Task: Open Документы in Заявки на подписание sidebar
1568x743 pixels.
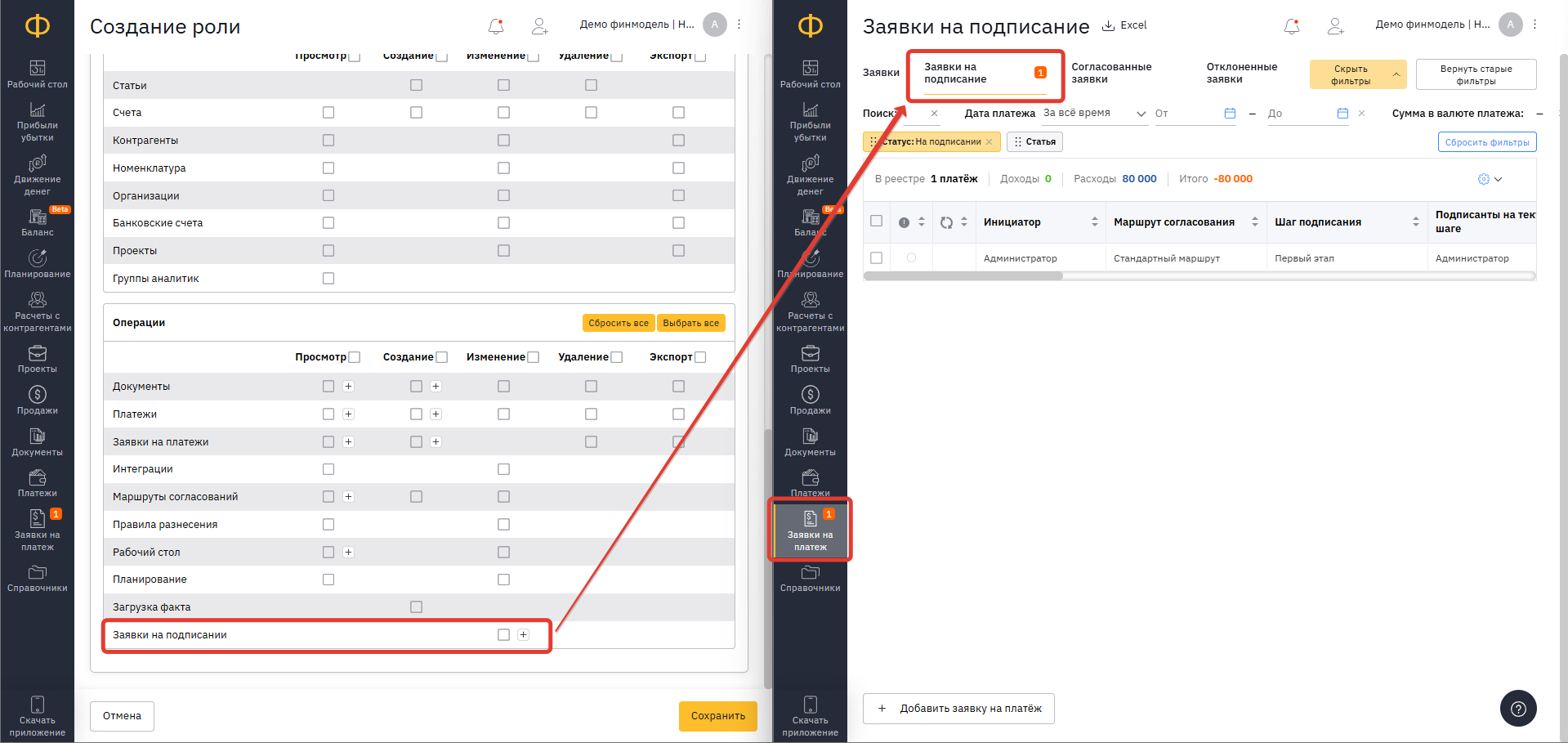Action: pyautogui.click(x=811, y=442)
